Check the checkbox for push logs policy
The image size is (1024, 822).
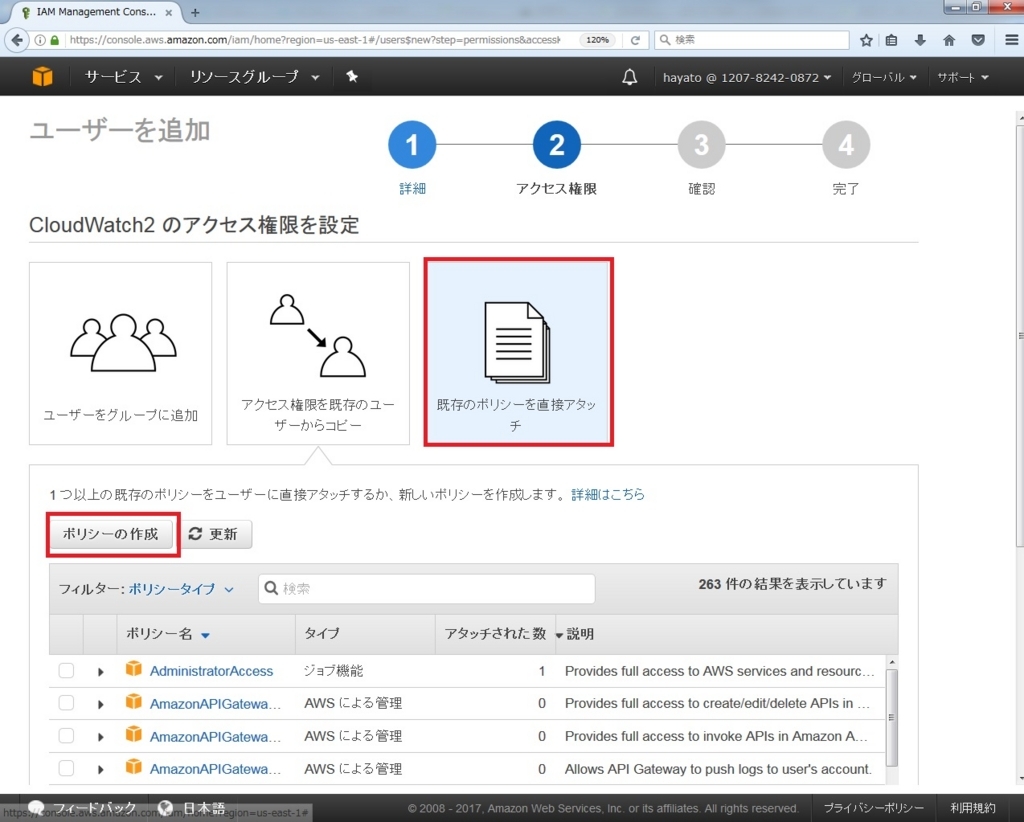pos(66,768)
